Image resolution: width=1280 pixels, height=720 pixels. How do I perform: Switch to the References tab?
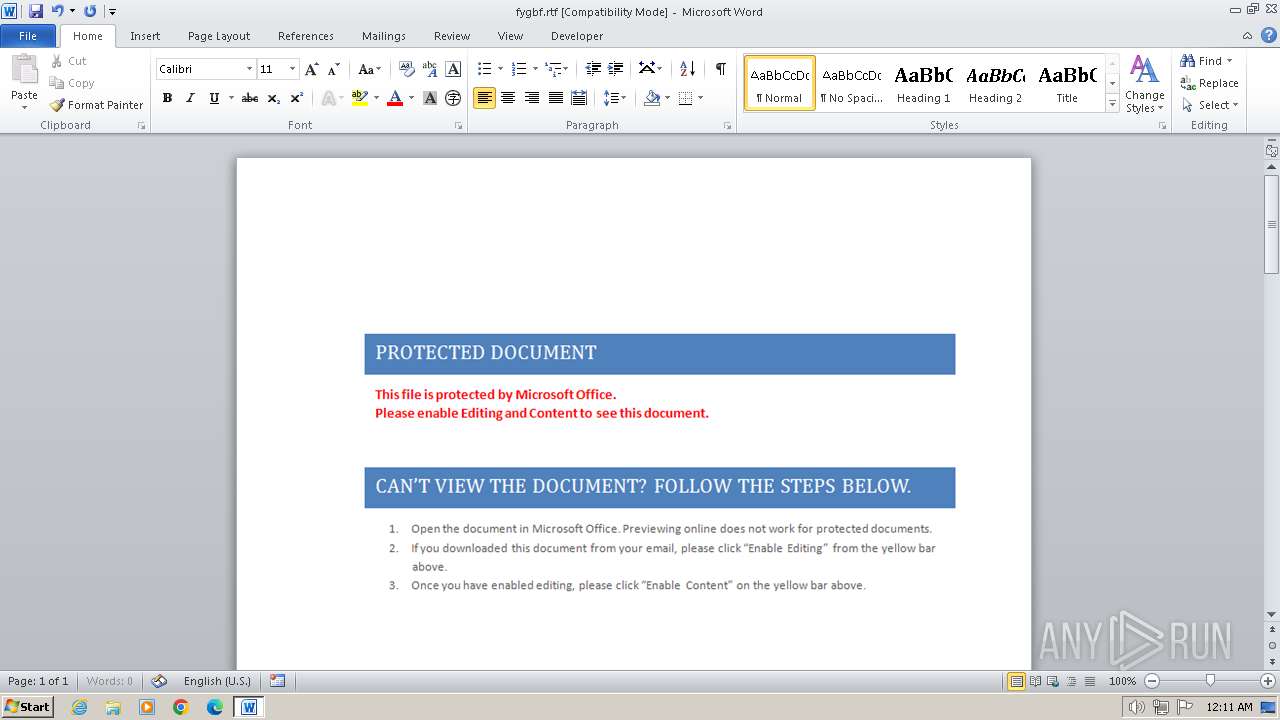click(306, 36)
